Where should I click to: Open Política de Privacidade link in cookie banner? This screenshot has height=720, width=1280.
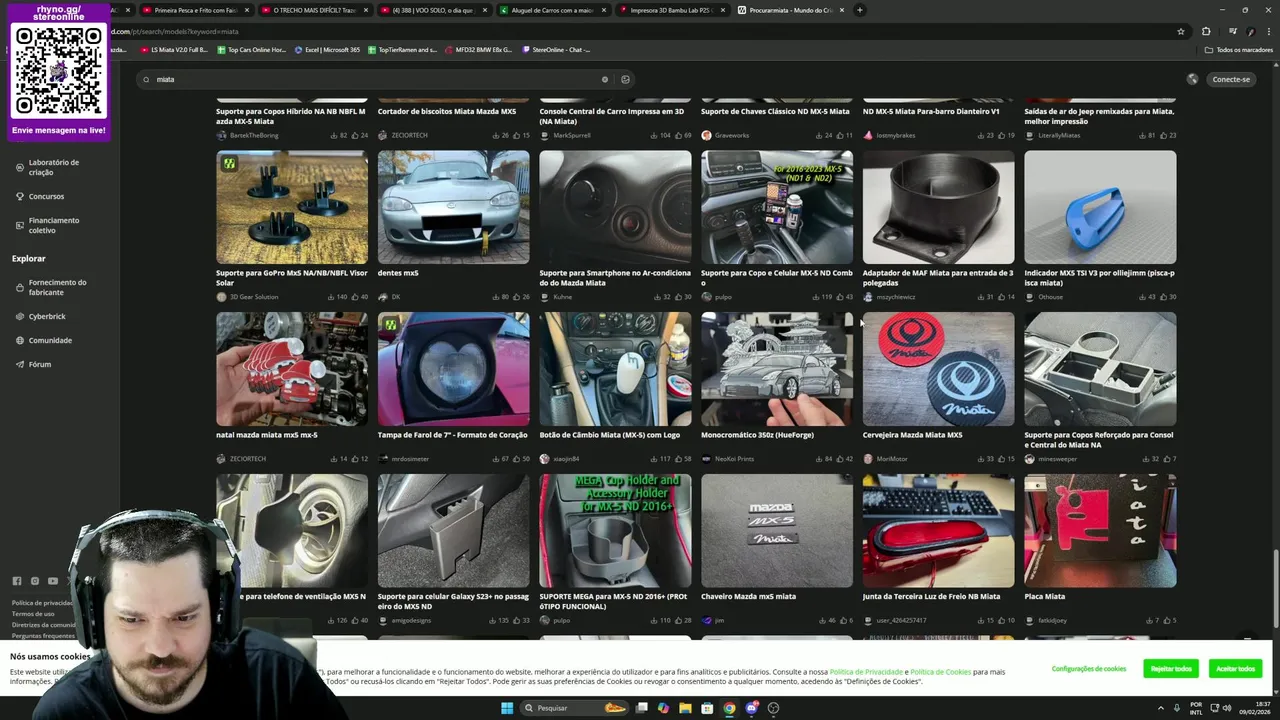[x=866, y=672]
